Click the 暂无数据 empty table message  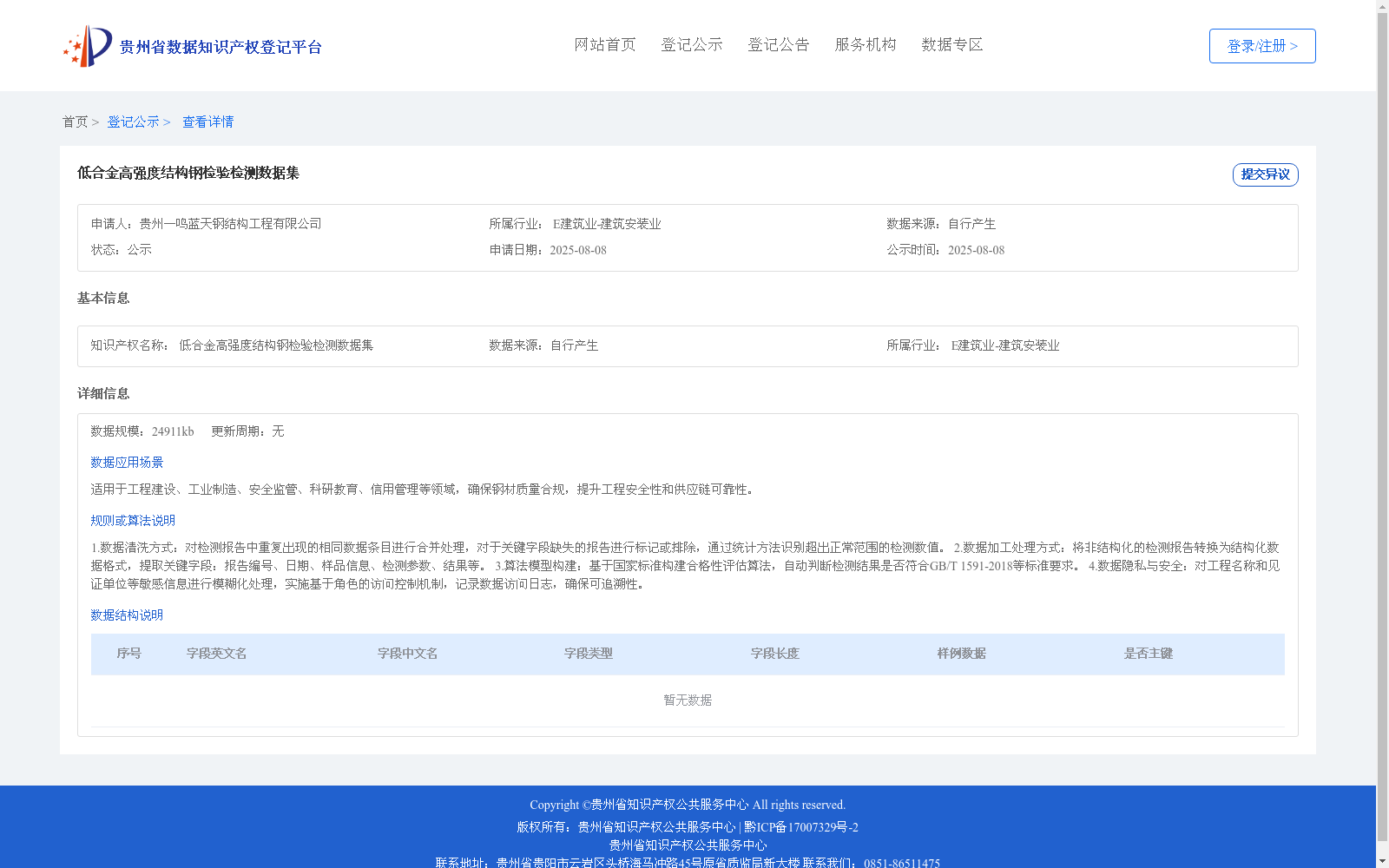[x=688, y=700]
